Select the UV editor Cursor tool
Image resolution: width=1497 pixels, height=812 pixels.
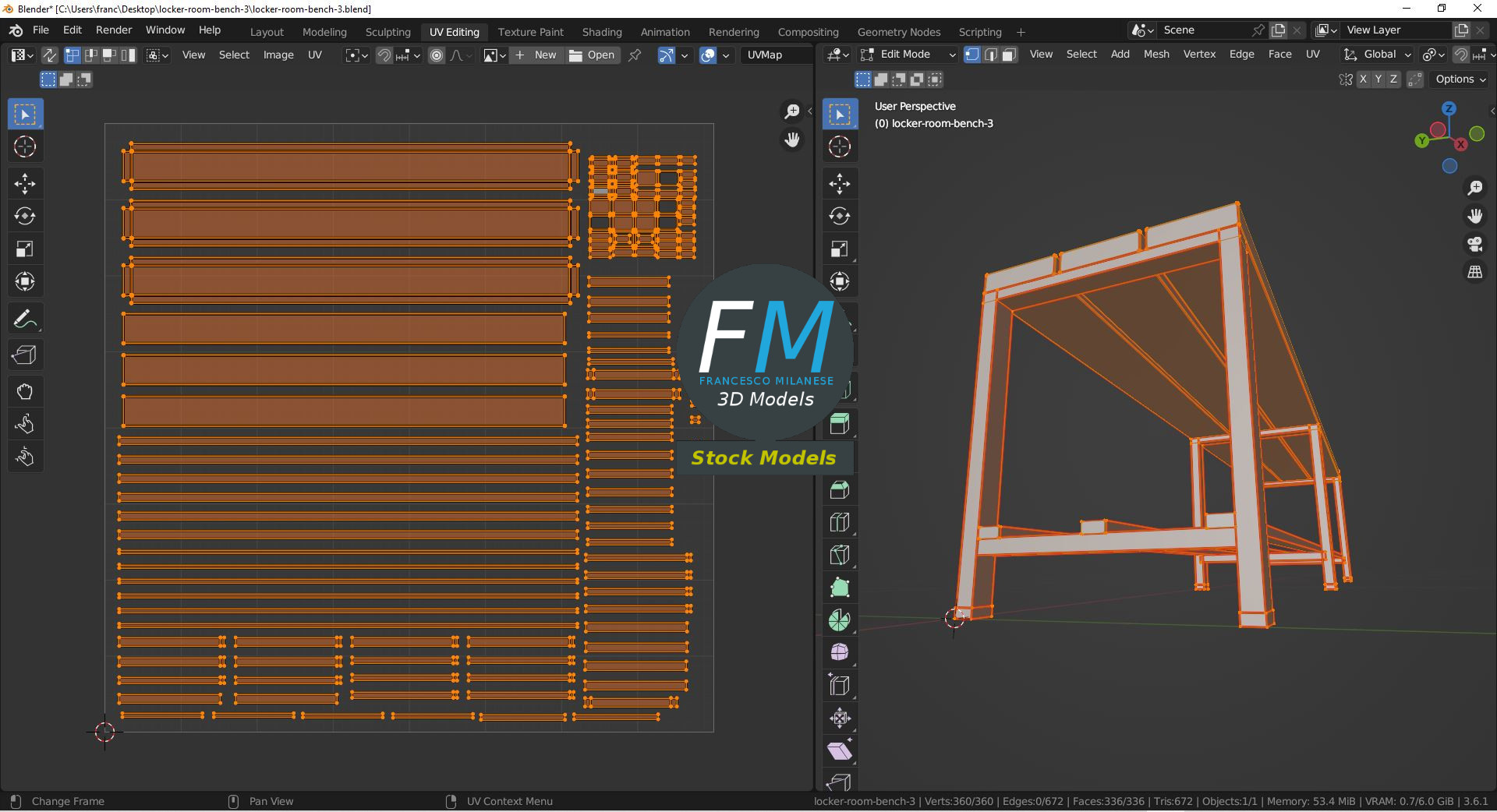pos(25,147)
